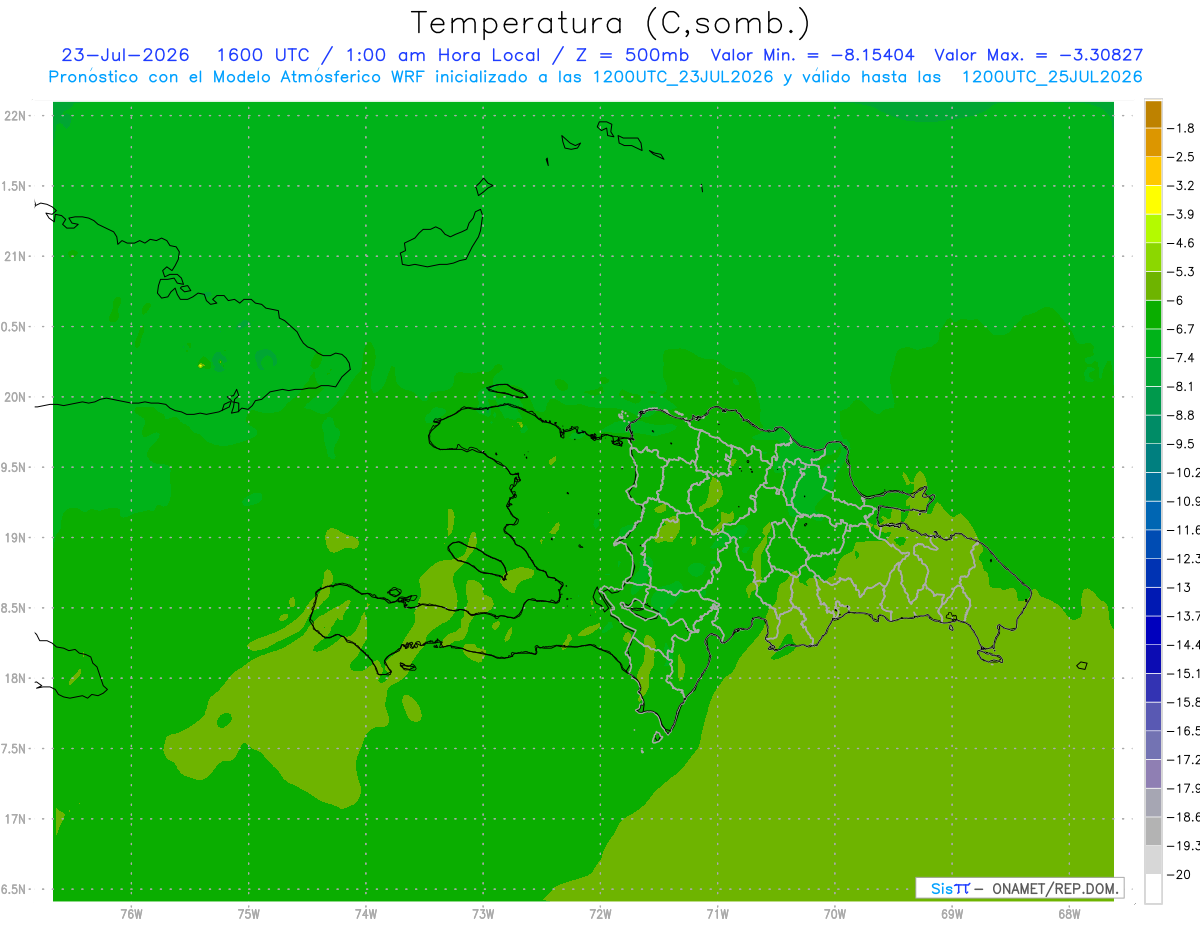Viewport: 1200px width, 927px height.
Task: Click "Valor Max. = -3.30827" value
Action: tap(1038, 56)
